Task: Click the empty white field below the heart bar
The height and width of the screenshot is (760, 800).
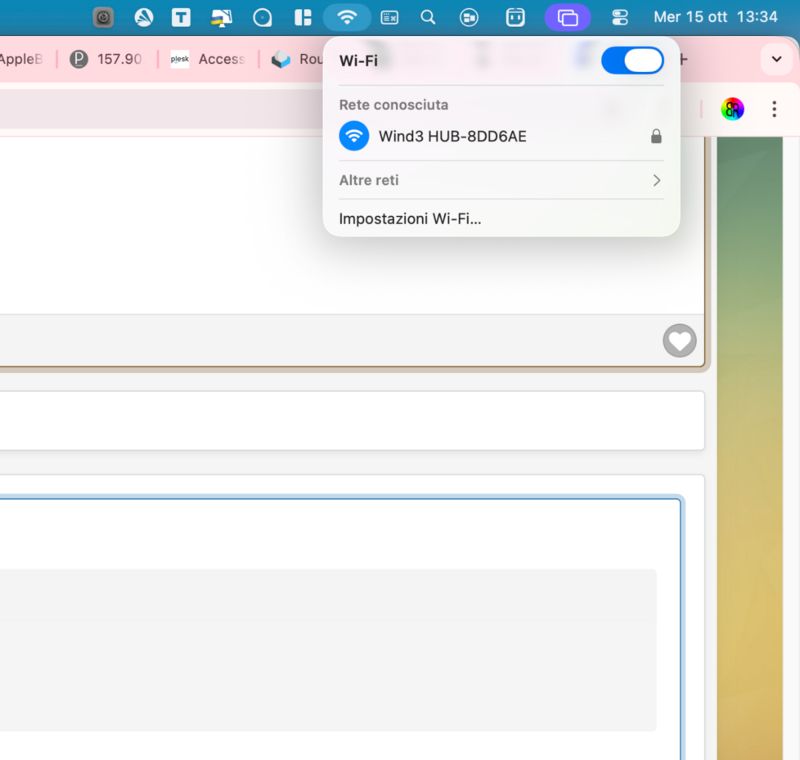Action: point(352,421)
